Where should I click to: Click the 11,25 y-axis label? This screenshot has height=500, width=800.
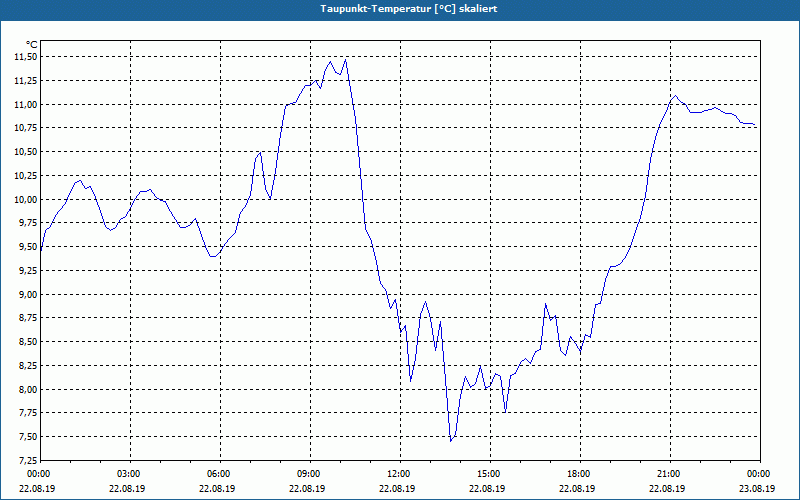[x=26, y=81]
